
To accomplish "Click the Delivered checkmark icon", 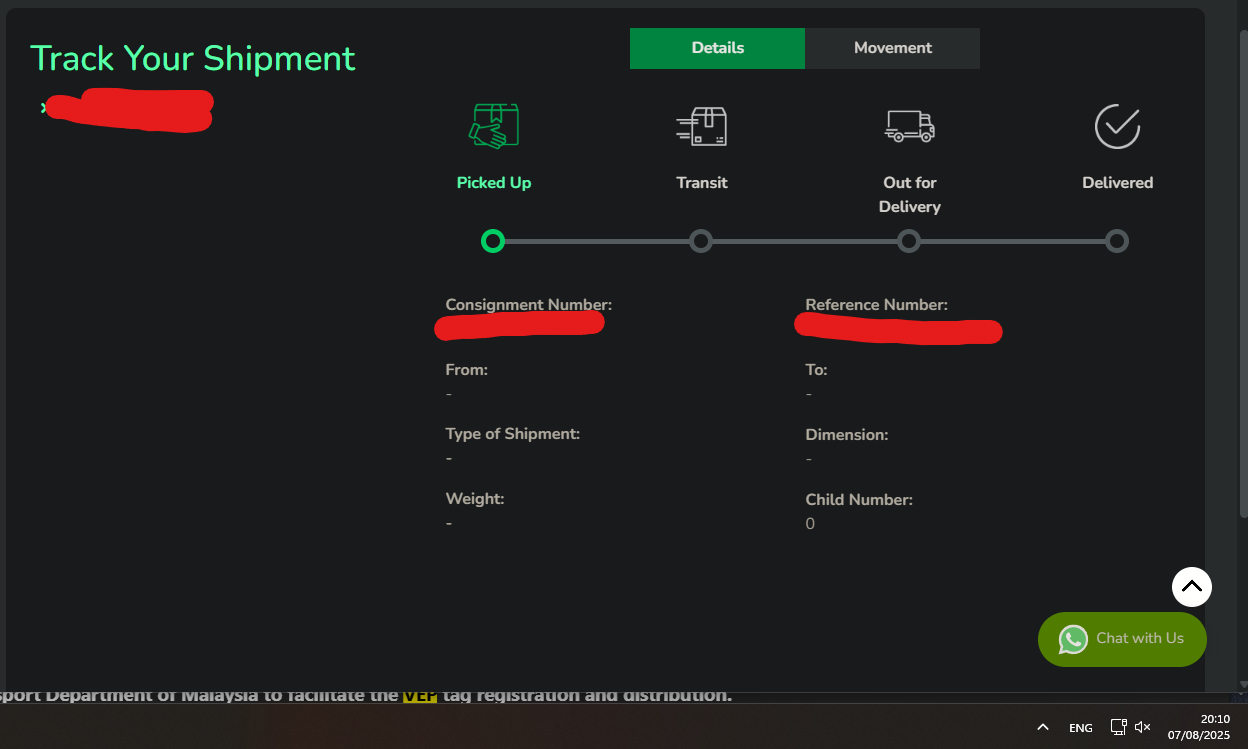I will (x=1117, y=127).
